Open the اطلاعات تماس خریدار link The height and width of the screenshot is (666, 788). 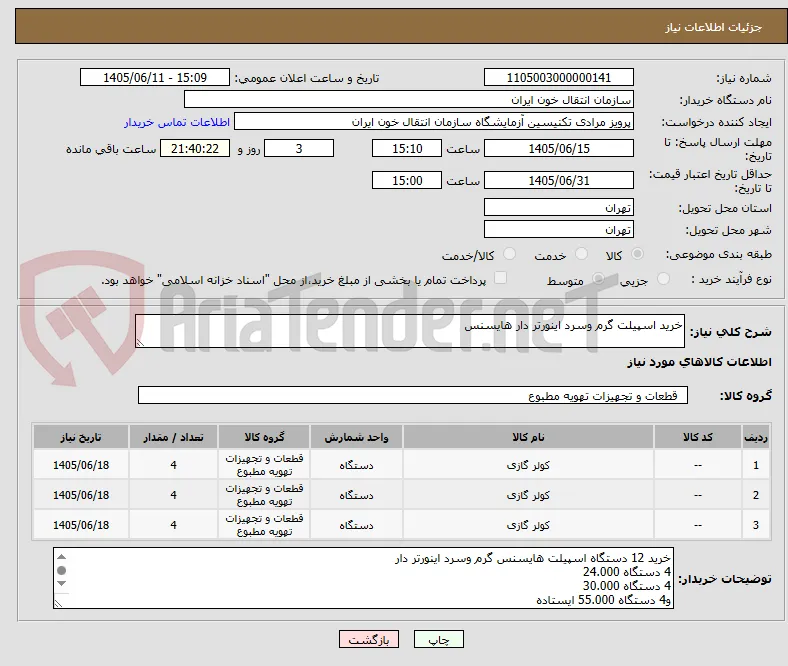coord(177,122)
